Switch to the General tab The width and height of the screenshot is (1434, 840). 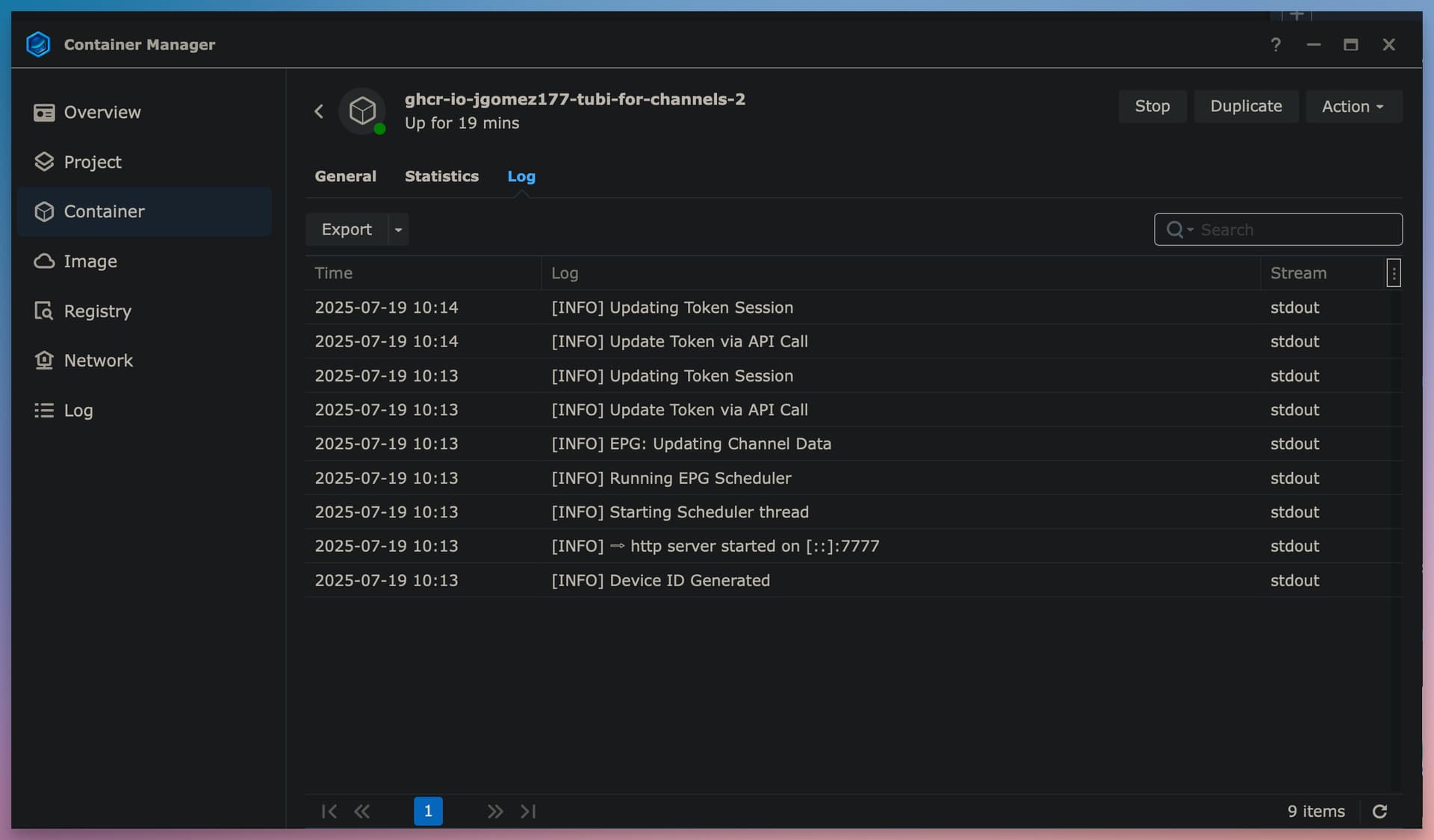pyautogui.click(x=345, y=176)
